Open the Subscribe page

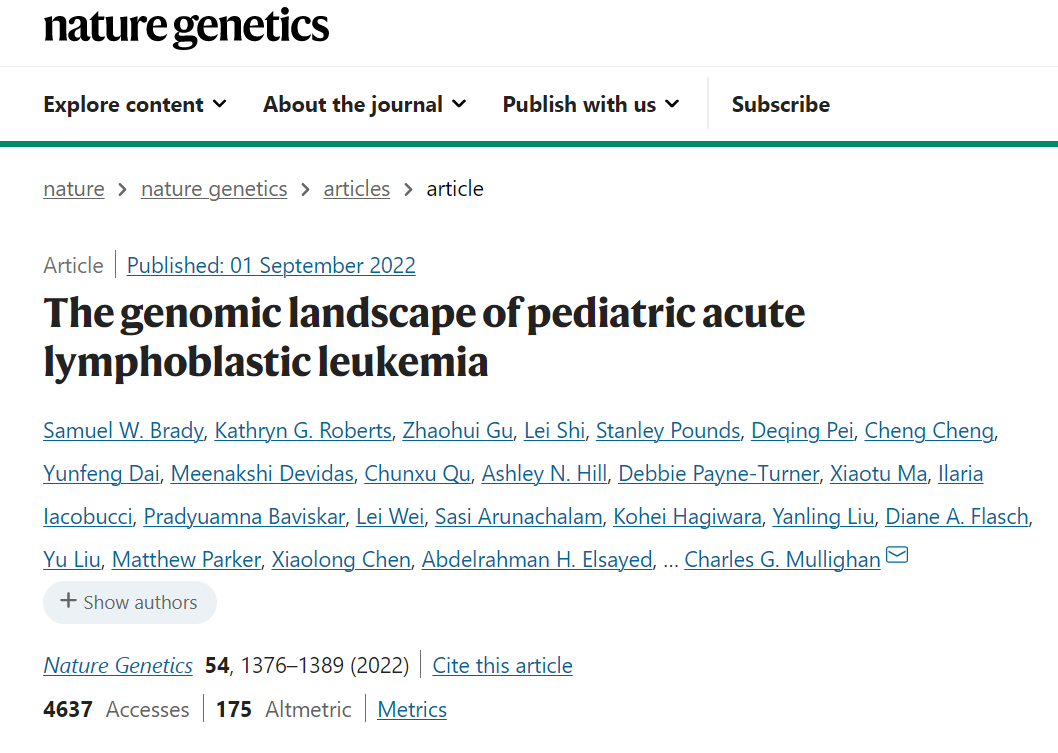coord(781,105)
